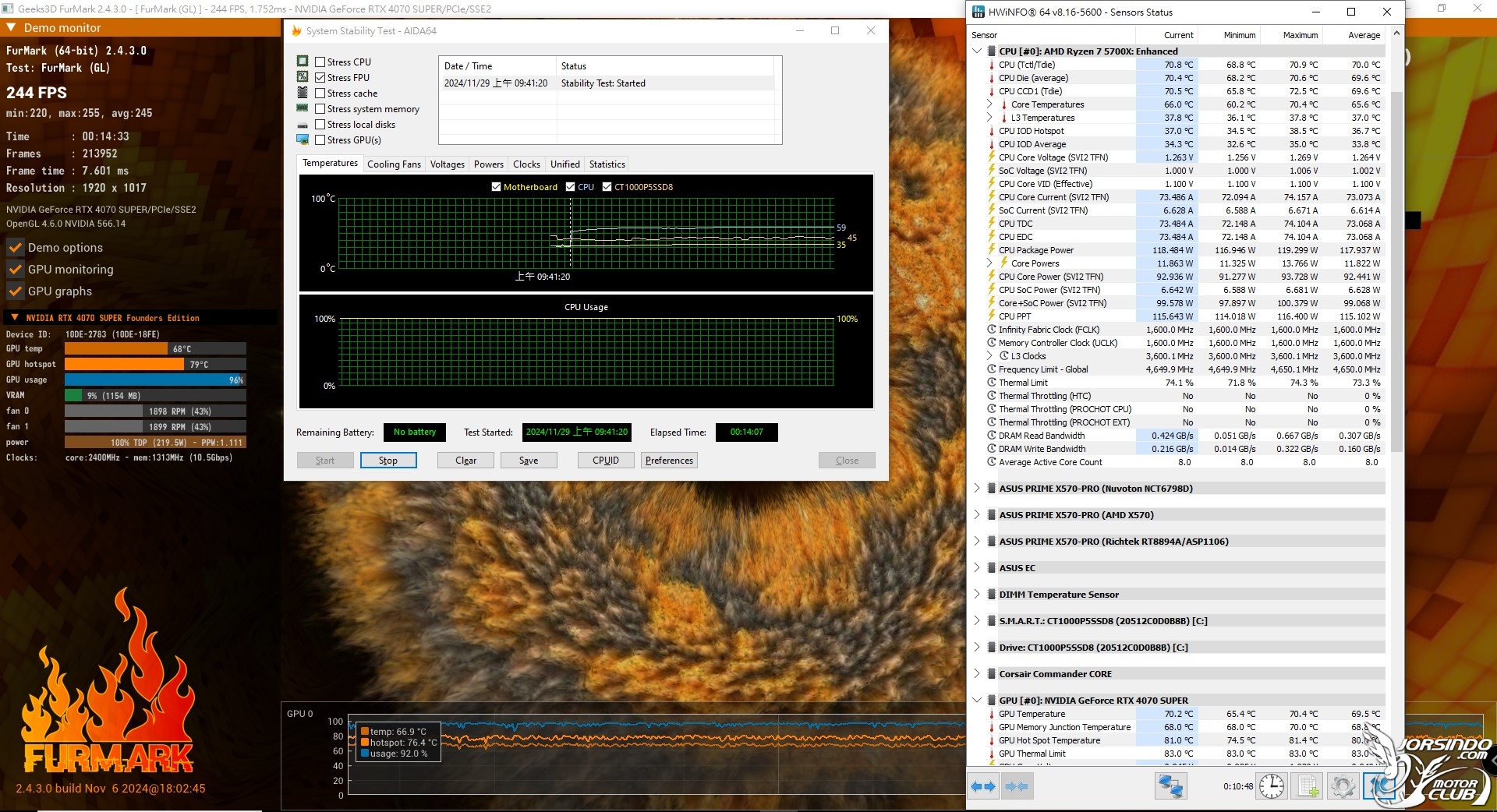Click the GPU usage 96% bar in FurMark

[155, 380]
